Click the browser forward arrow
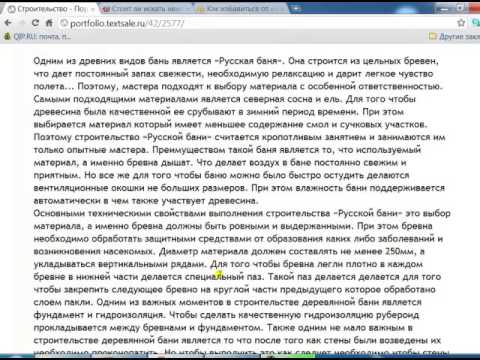This screenshot has height=360, width=480. (22, 23)
